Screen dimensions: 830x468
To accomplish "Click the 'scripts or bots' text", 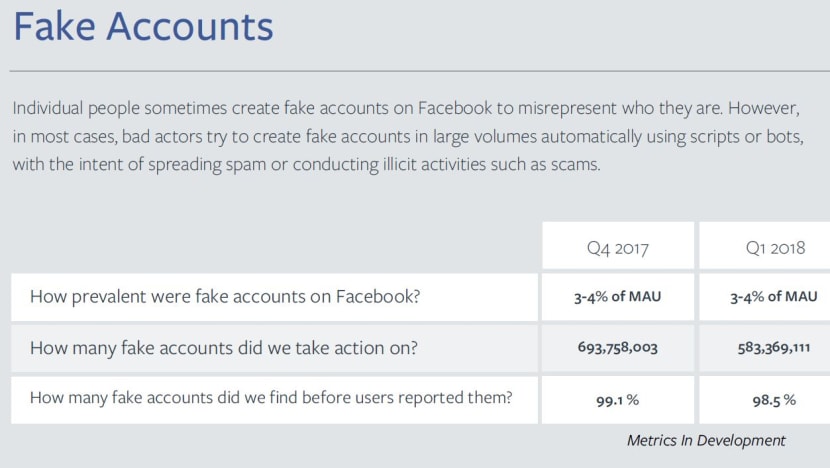I will [x=748, y=137].
